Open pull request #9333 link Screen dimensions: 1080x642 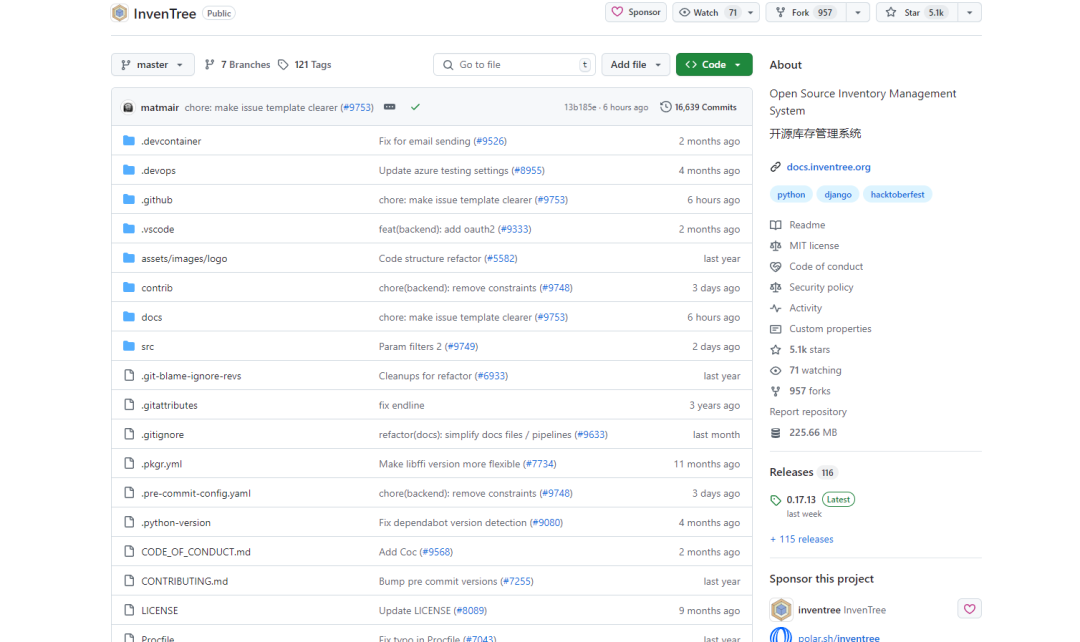(515, 229)
